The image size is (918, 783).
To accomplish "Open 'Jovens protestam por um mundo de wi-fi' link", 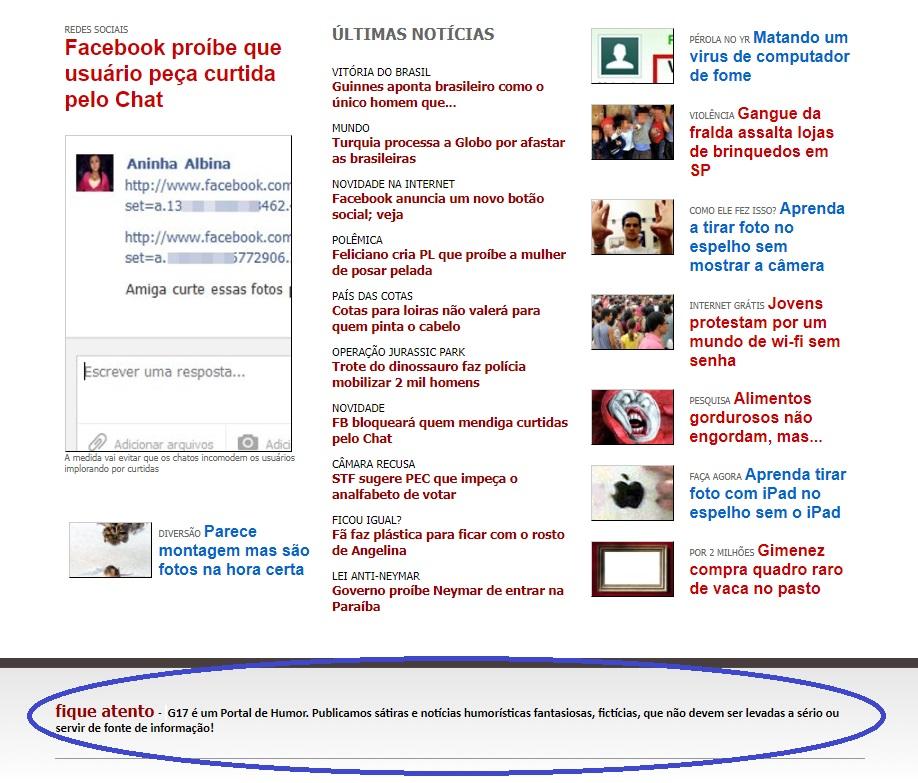I will coord(765,332).
